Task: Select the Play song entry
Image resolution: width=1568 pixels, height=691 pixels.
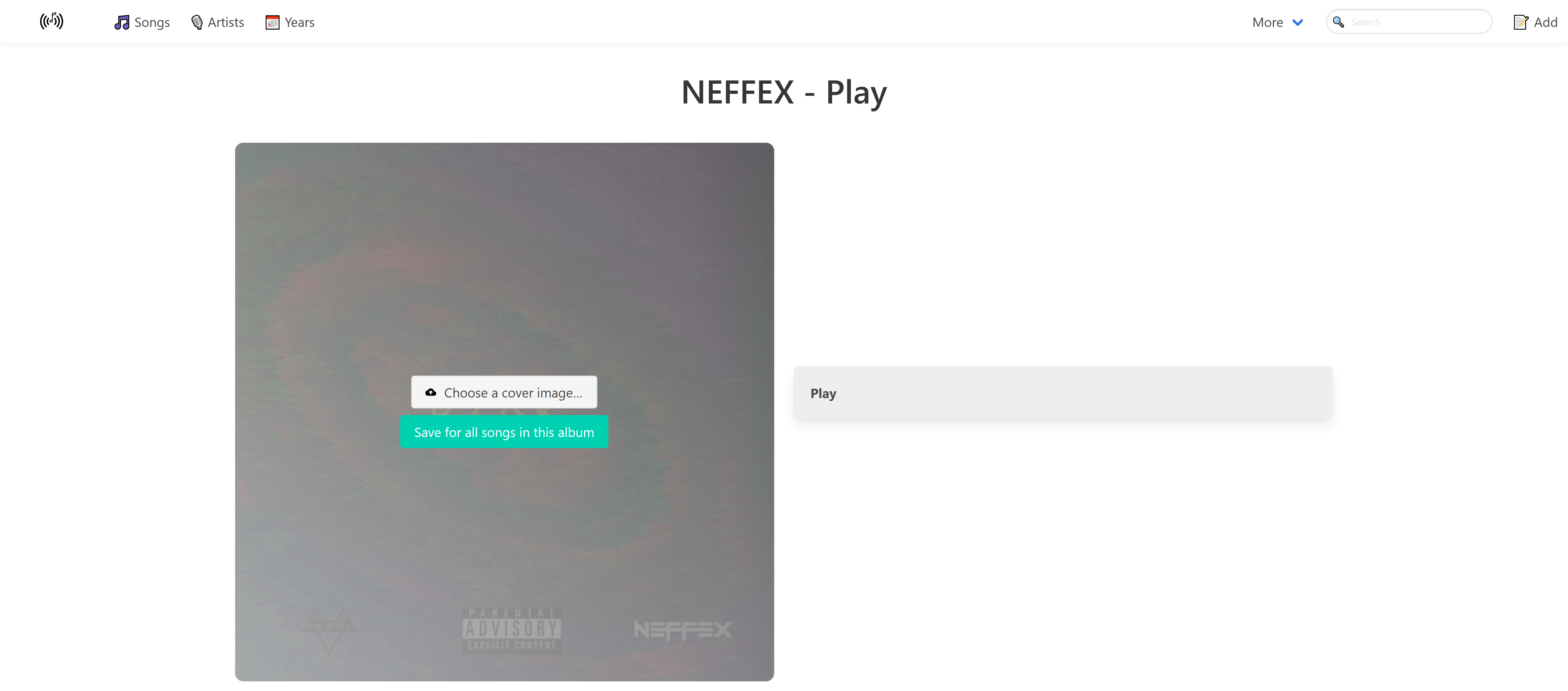Action: pos(1063,393)
